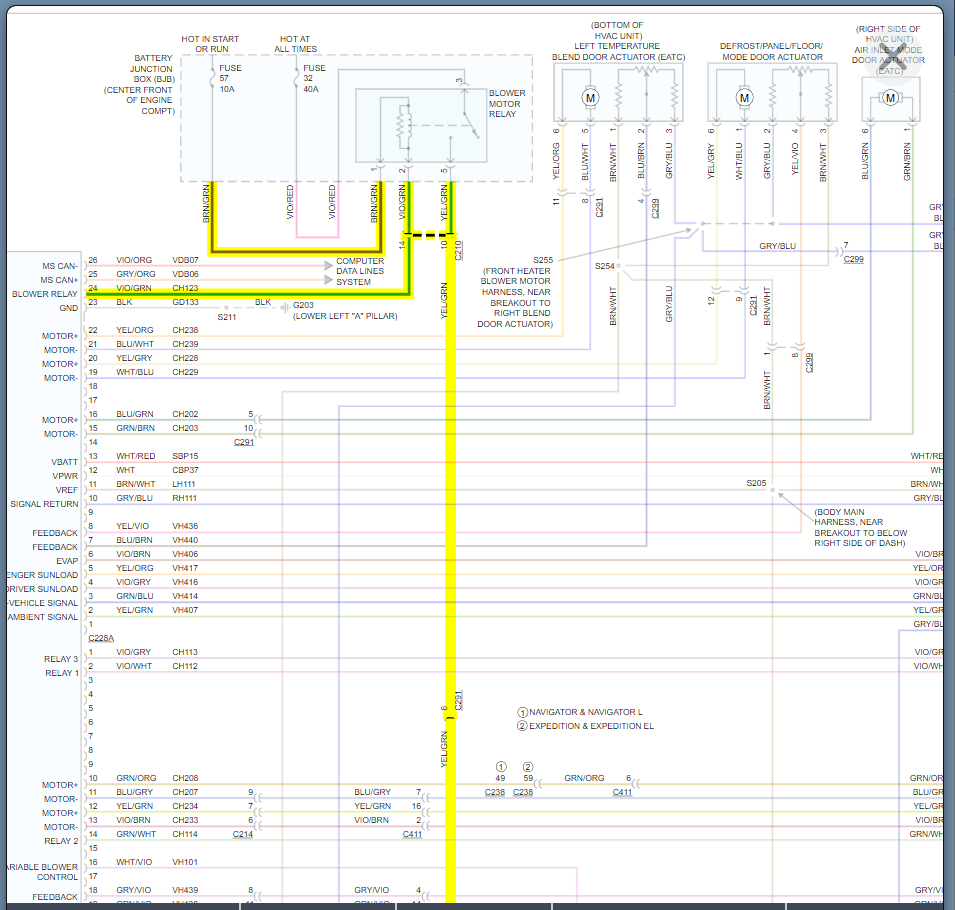Select the S254 splice label
The image size is (955, 910).
point(604,266)
